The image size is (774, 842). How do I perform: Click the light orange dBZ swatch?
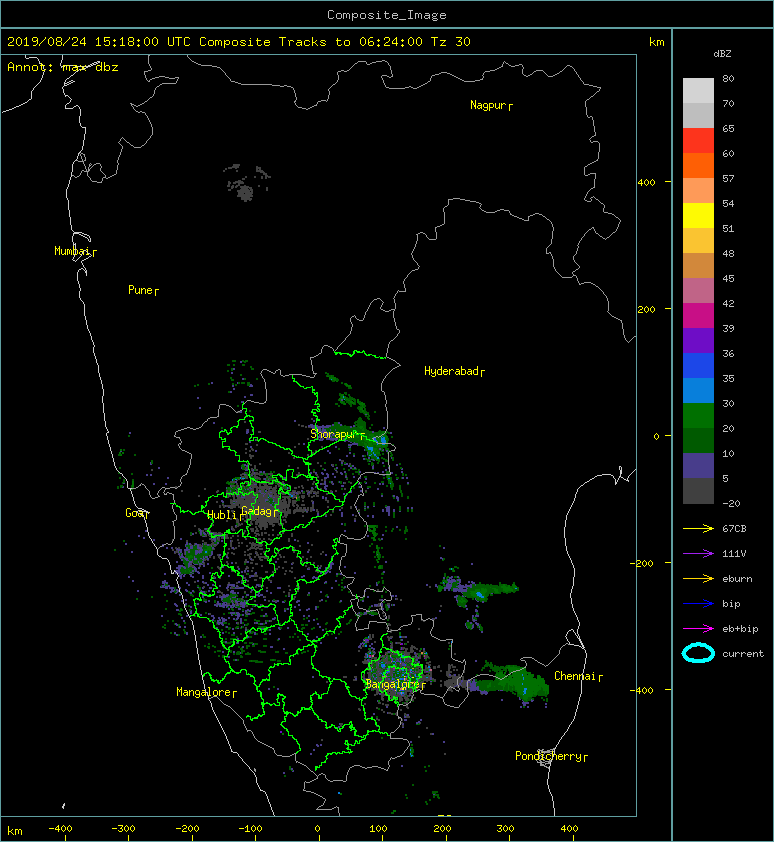[698, 191]
